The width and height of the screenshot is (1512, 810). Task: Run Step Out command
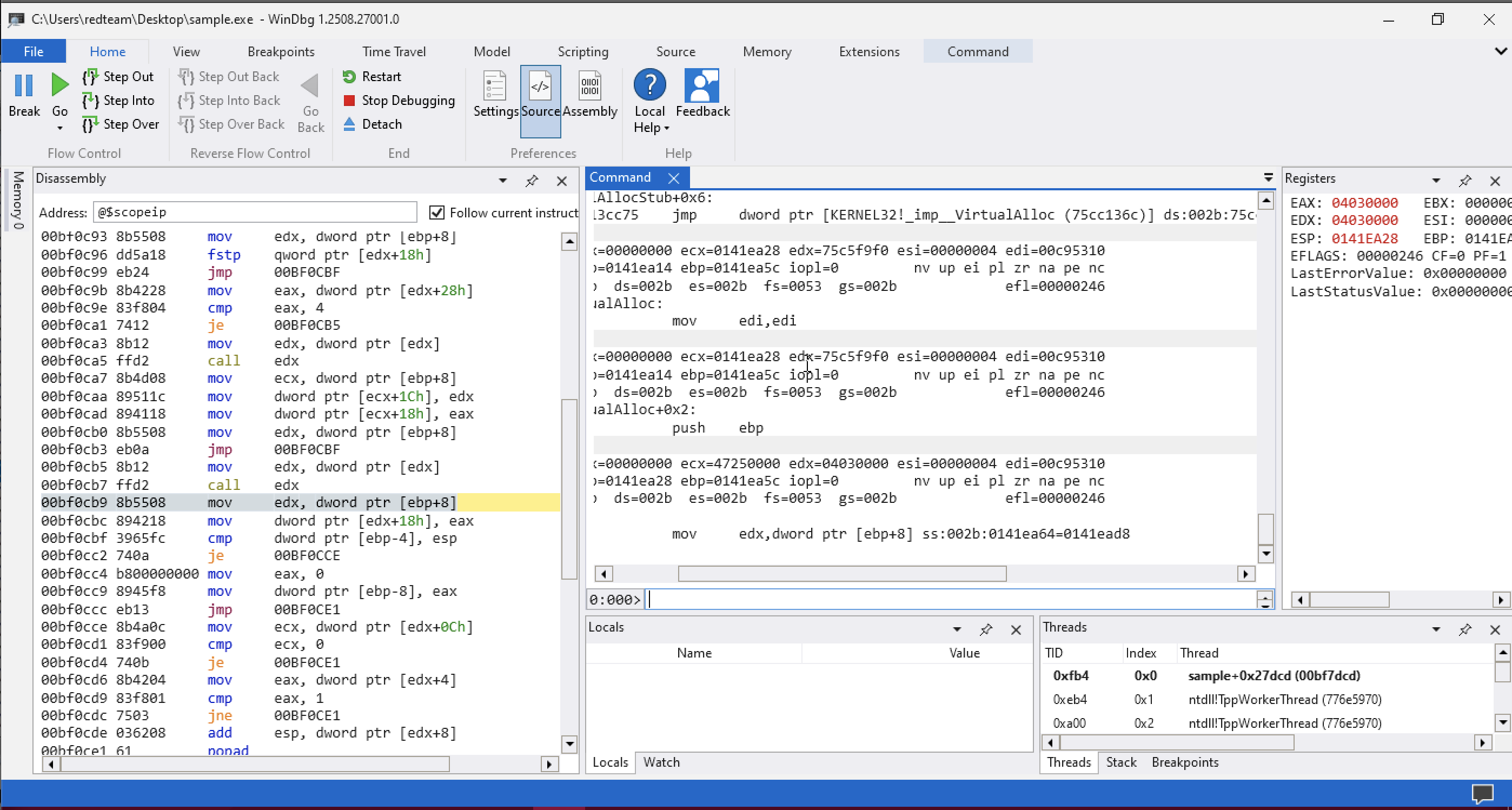(x=119, y=77)
